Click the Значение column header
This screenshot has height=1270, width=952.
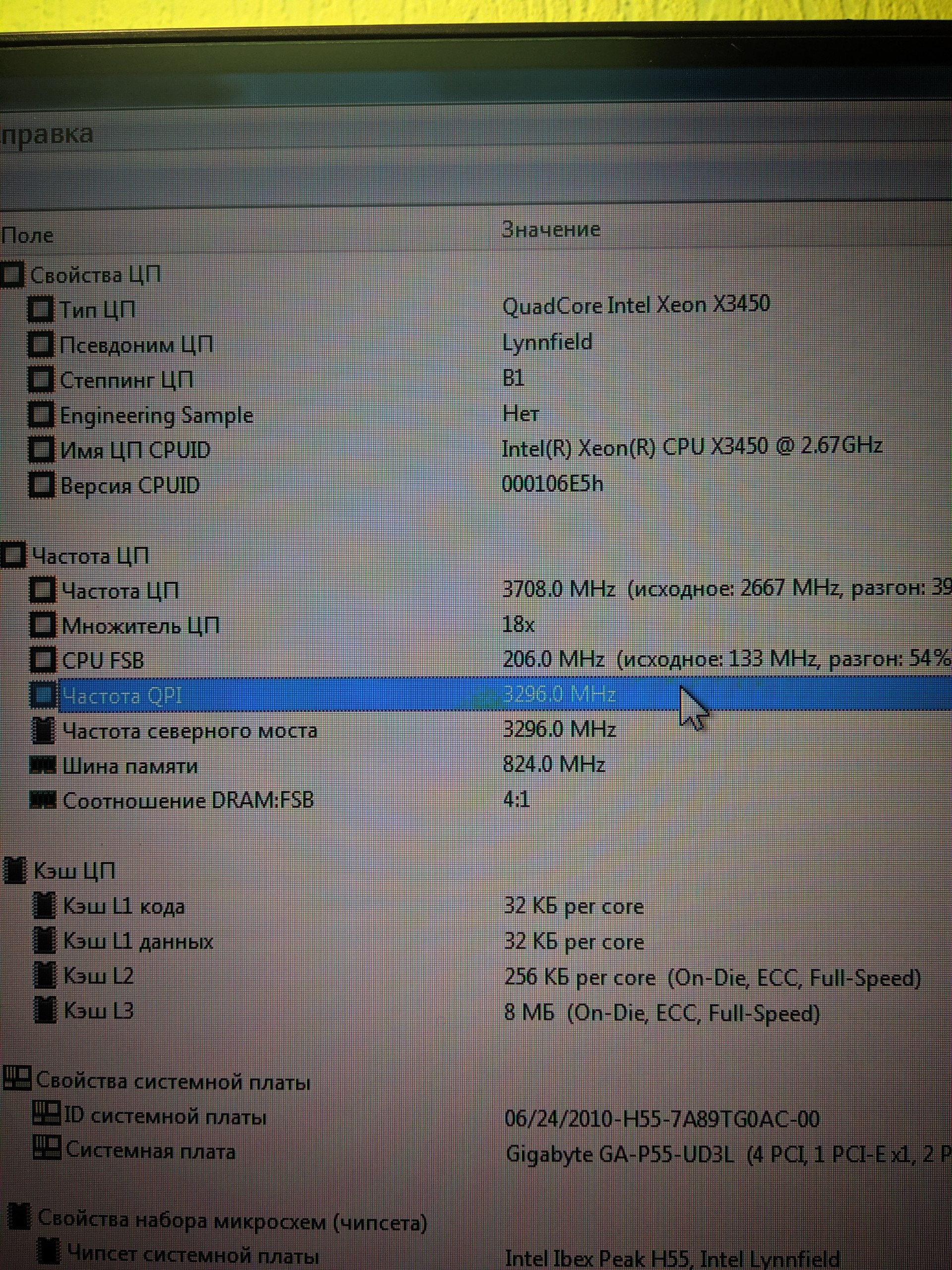tap(551, 230)
